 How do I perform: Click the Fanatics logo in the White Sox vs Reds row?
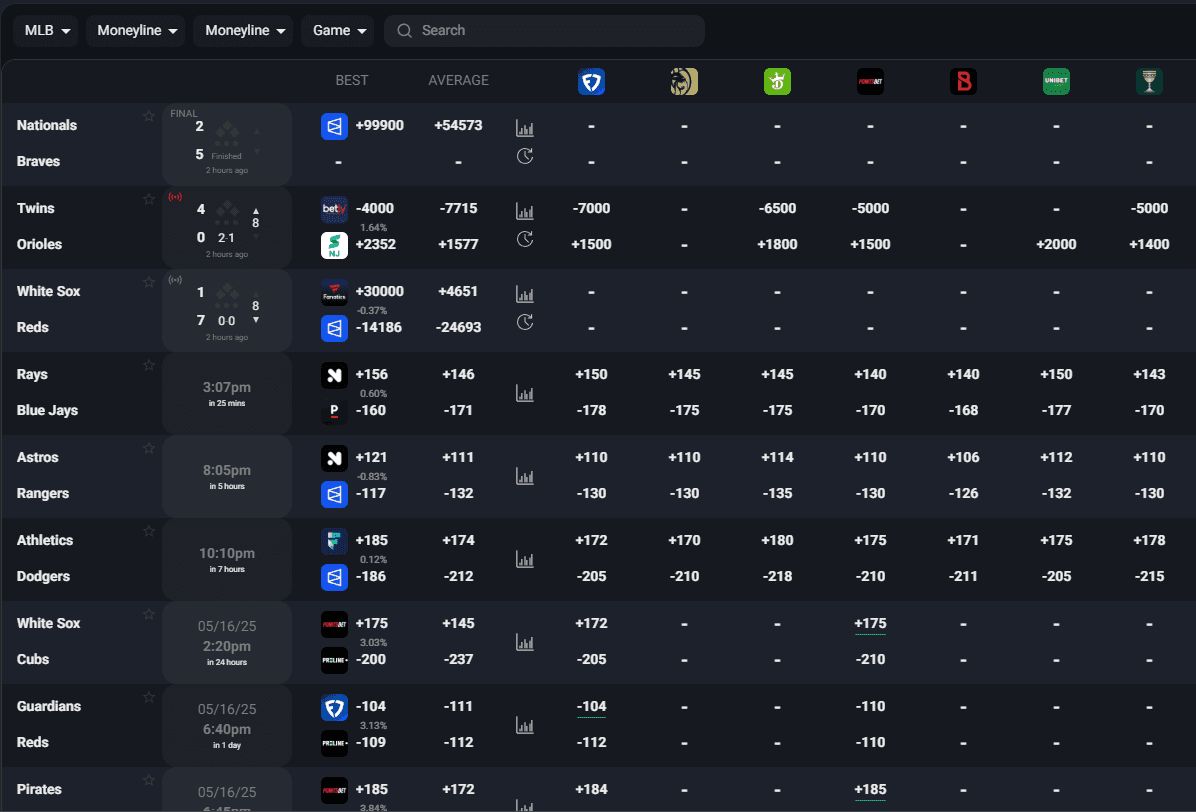(x=334, y=294)
